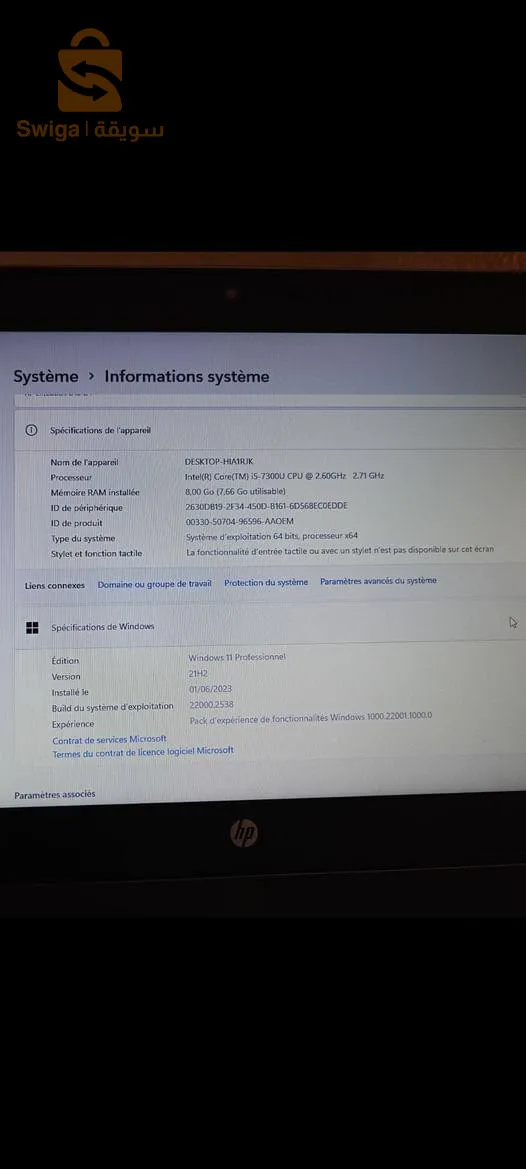Click the Expérience label

pos(73,724)
